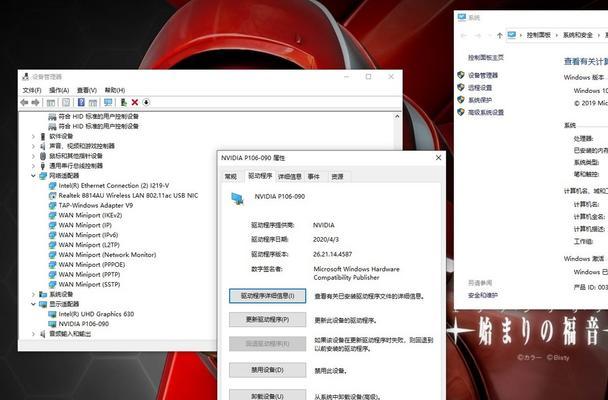
Task: Click the 系统和安全 breadcrumb in address bar
Action: click(x=578, y=35)
